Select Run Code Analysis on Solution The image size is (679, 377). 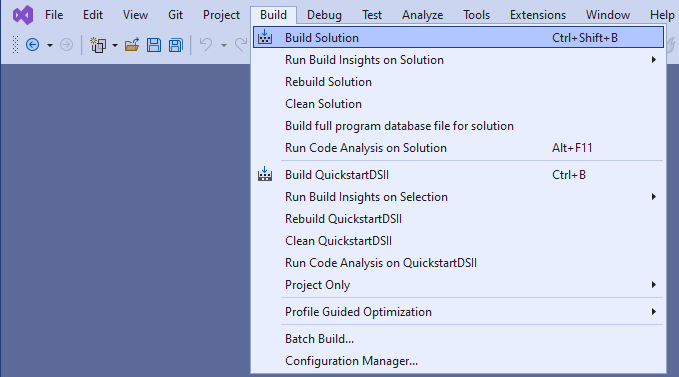point(458,148)
